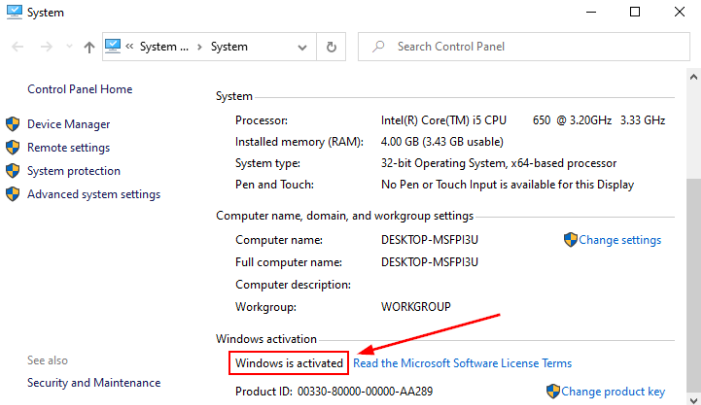Click Change settings for computer name
This screenshot has width=701, height=405.
click(620, 240)
